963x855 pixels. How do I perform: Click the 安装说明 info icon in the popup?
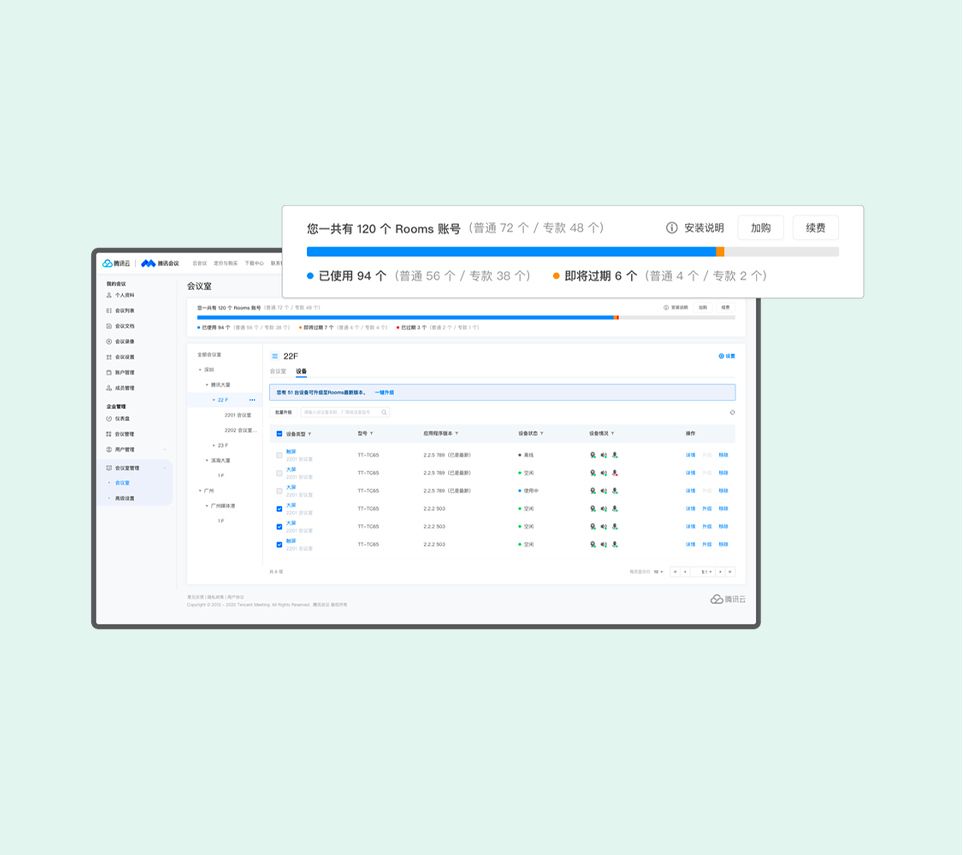click(672, 228)
